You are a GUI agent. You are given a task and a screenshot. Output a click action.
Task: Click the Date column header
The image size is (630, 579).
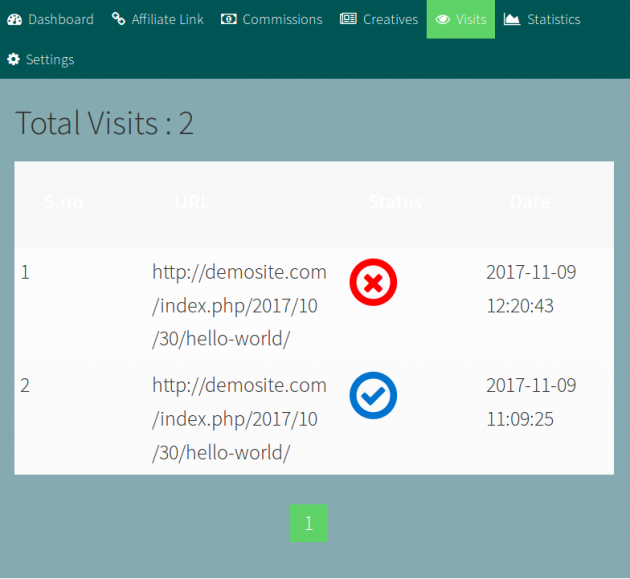coord(530,202)
